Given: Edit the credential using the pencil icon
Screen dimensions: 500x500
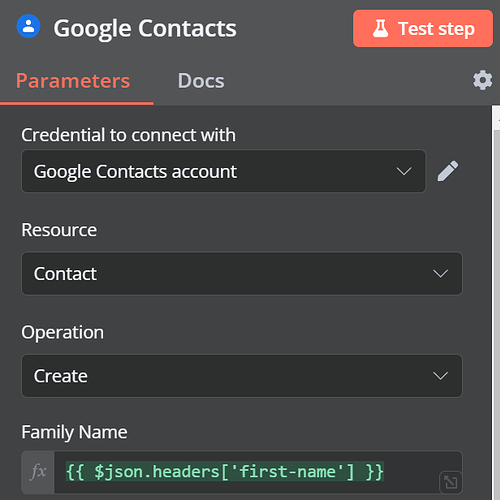Looking at the screenshot, I should click(448, 171).
